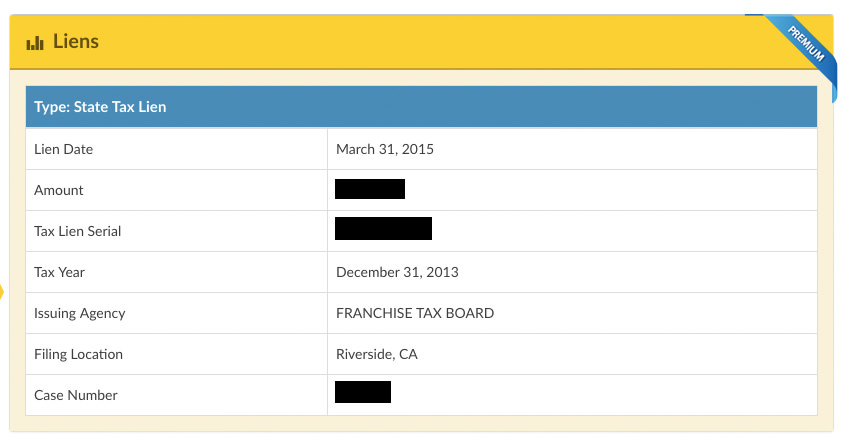859x445 pixels.
Task: Click the Liens section heading
Action: [x=76, y=42]
